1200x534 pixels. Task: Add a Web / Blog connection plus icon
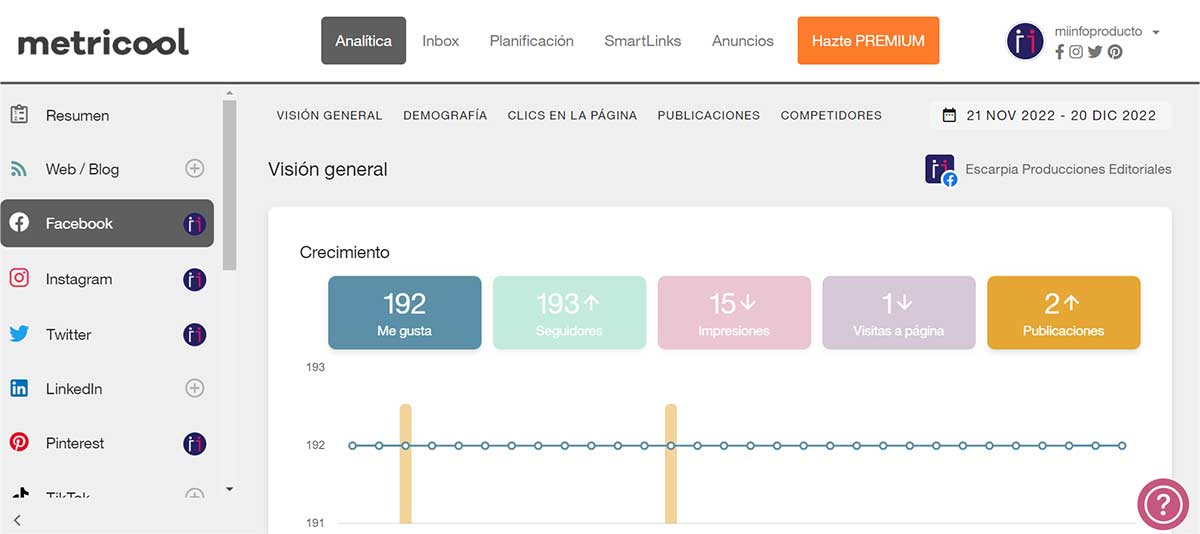pyautogui.click(x=195, y=169)
